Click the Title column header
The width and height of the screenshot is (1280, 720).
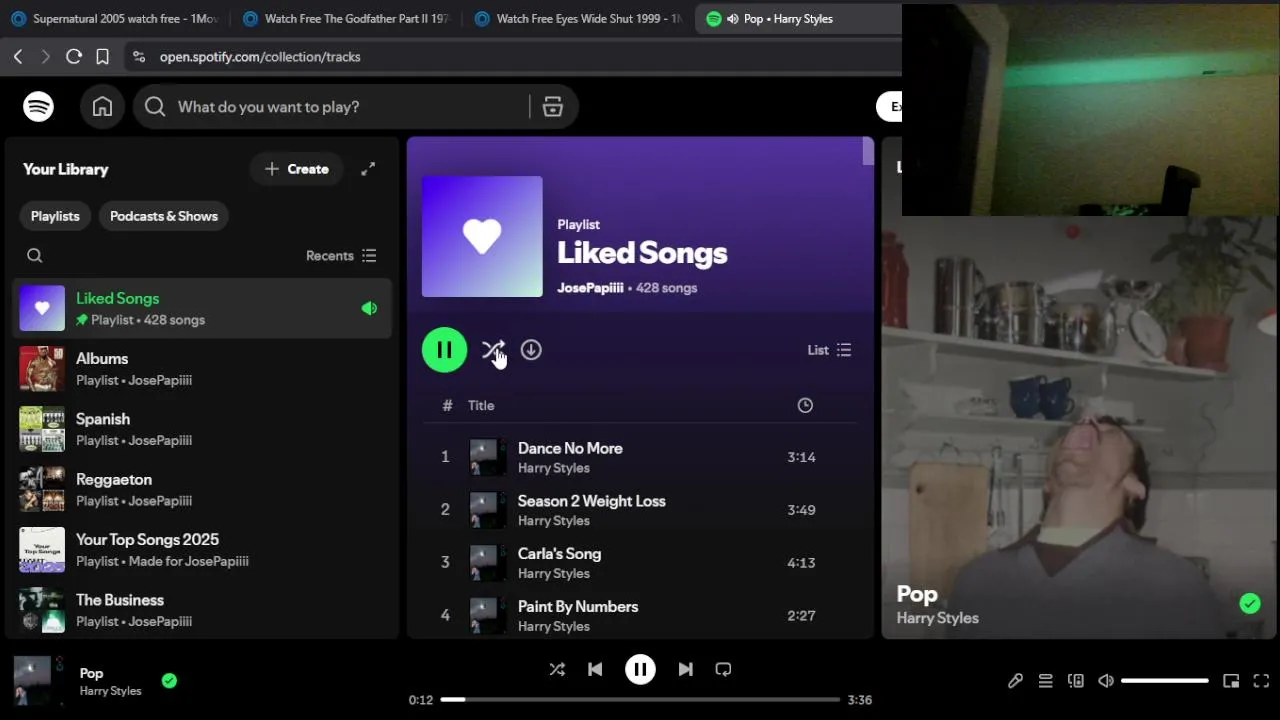click(x=481, y=405)
